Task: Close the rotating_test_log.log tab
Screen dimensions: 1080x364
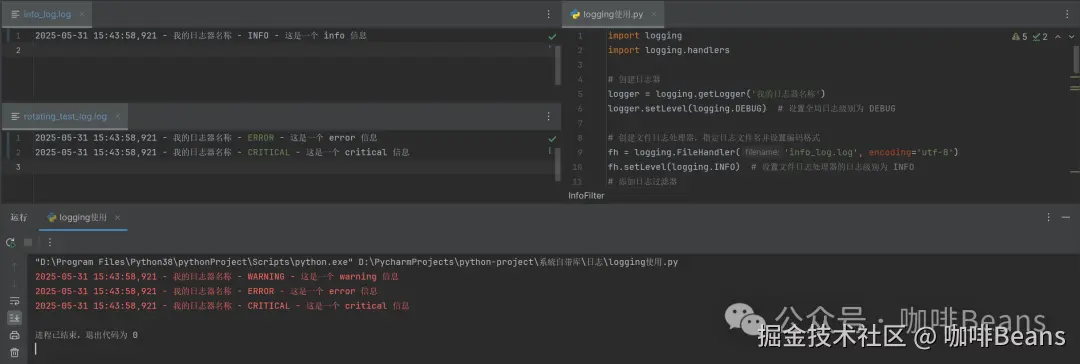Action: click(x=117, y=117)
